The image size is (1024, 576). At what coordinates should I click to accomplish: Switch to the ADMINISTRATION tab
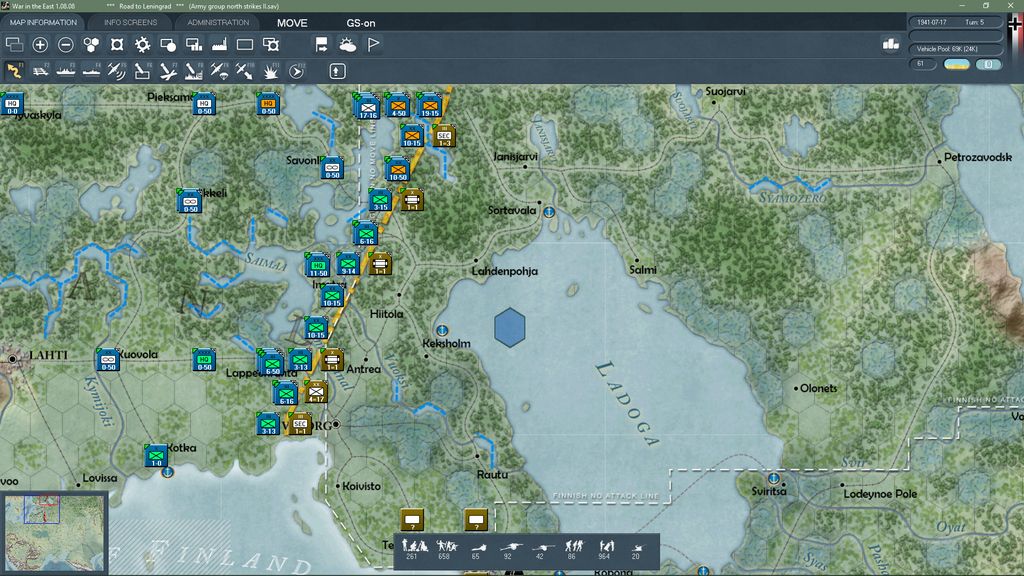(x=218, y=22)
